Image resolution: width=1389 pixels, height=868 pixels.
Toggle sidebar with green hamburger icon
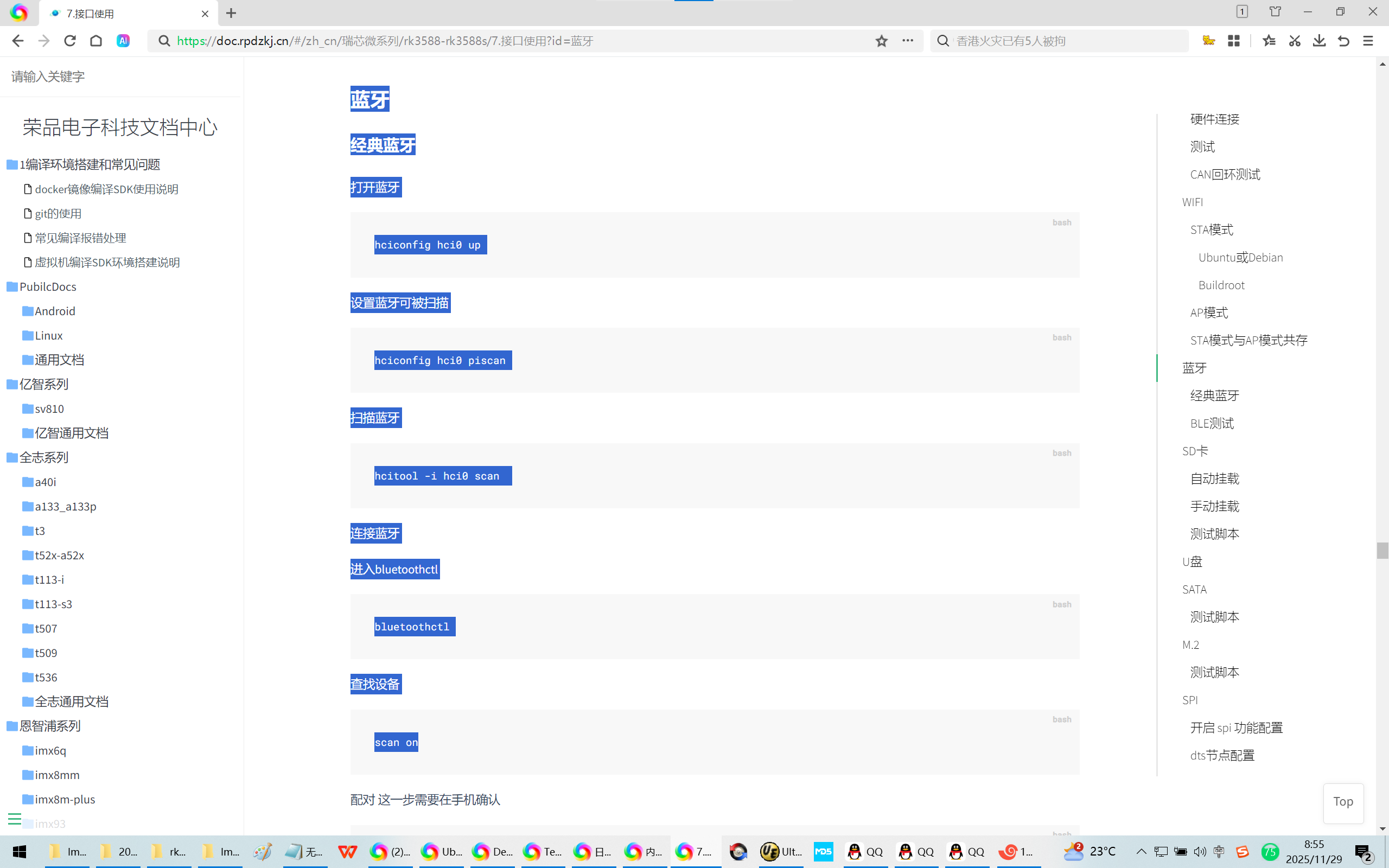[x=14, y=819]
